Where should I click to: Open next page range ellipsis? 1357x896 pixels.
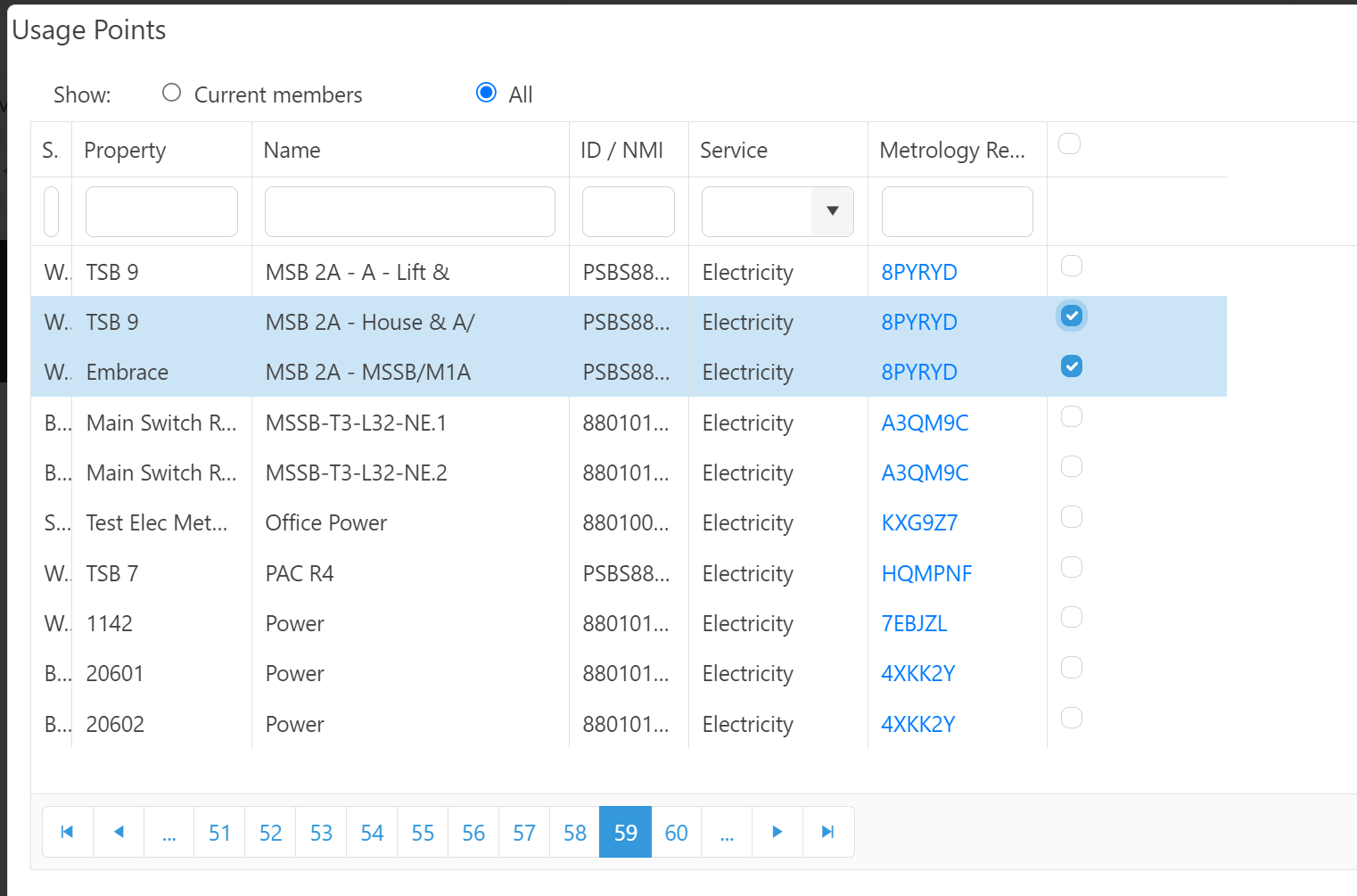click(x=727, y=832)
